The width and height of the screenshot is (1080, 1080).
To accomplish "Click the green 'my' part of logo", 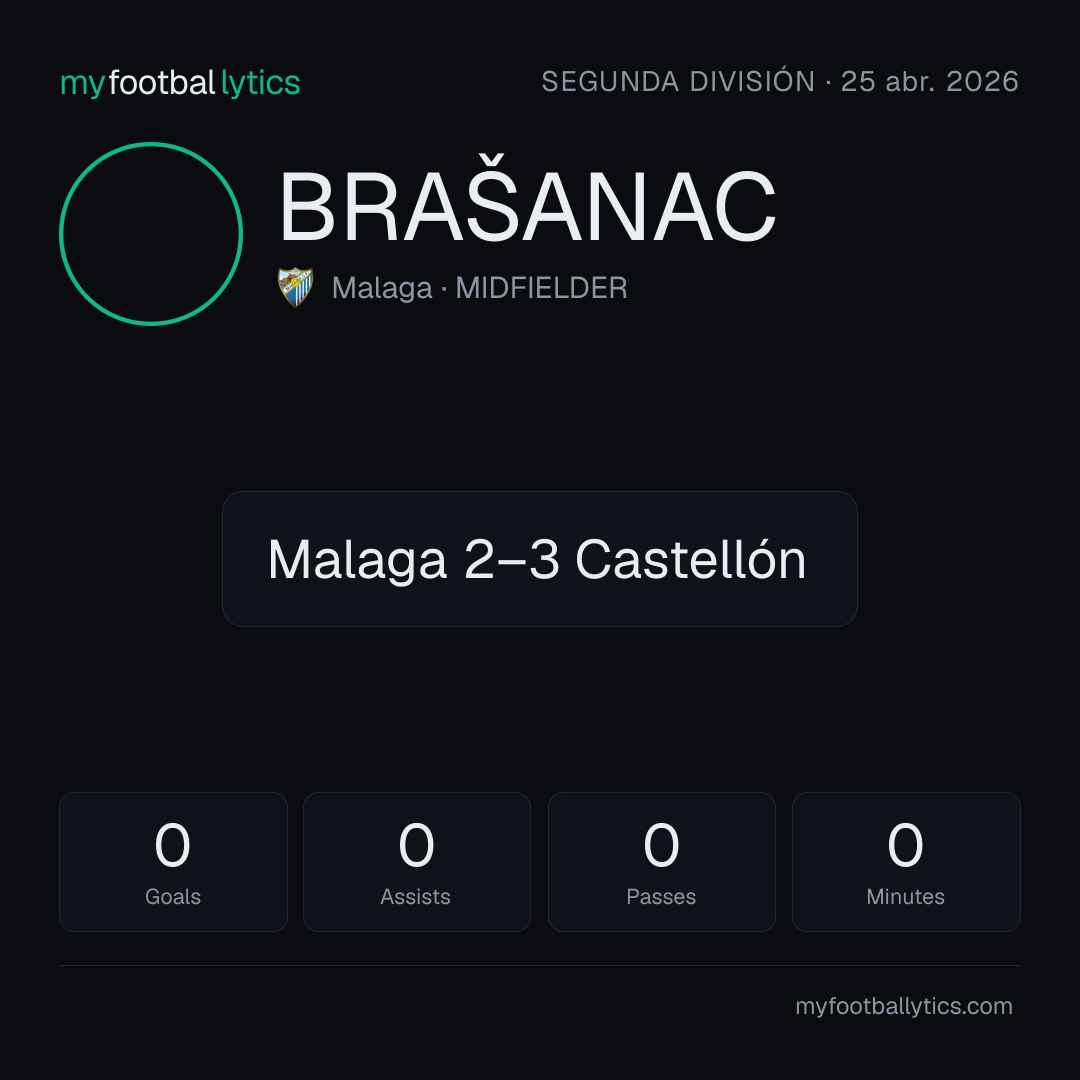I will (x=82, y=85).
